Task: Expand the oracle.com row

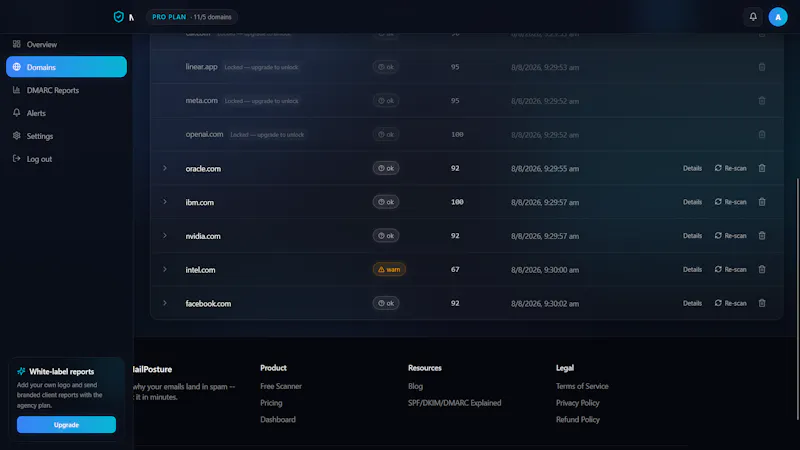Action: click(x=165, y=168)
